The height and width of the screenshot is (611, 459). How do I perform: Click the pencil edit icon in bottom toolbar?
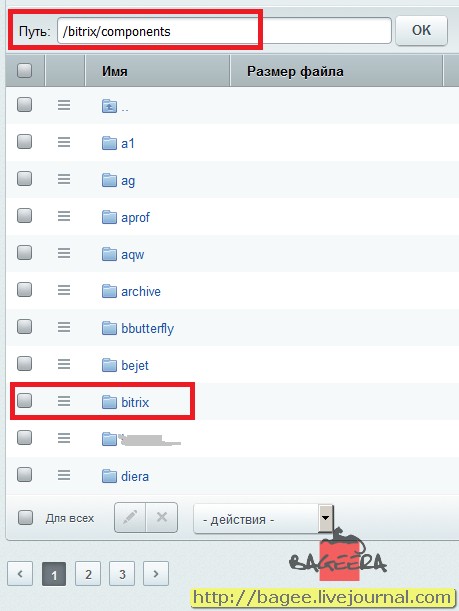130,517
